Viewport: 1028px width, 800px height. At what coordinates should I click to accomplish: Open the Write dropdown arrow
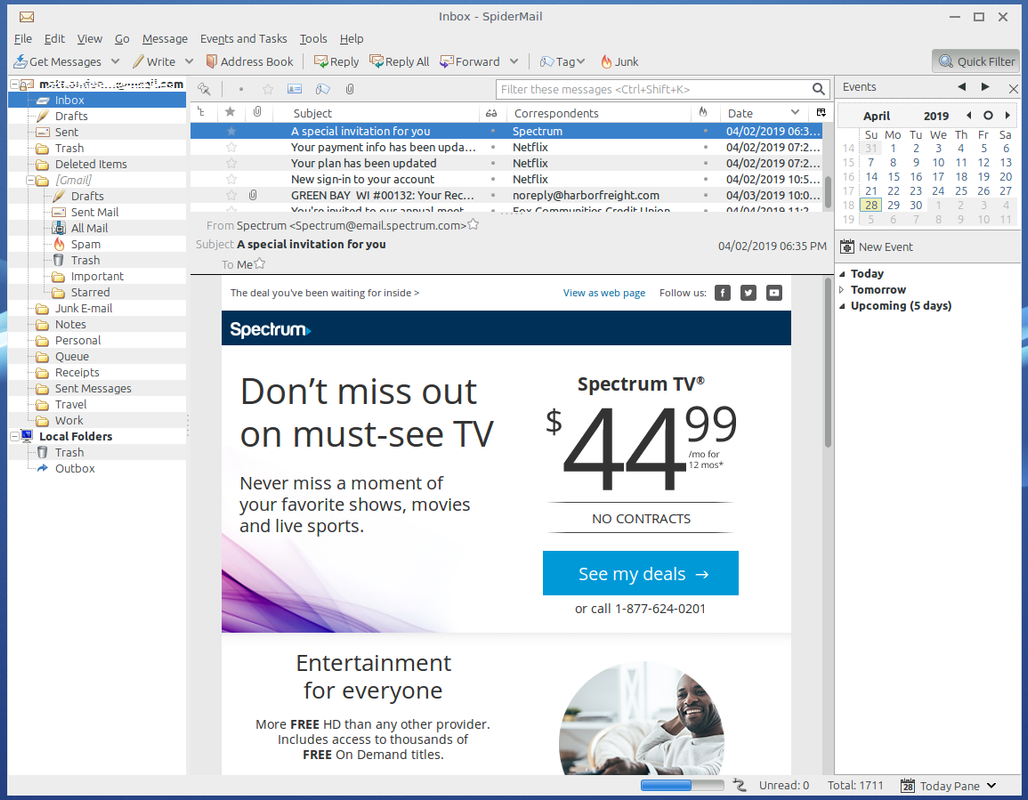(x=189, y=62)
